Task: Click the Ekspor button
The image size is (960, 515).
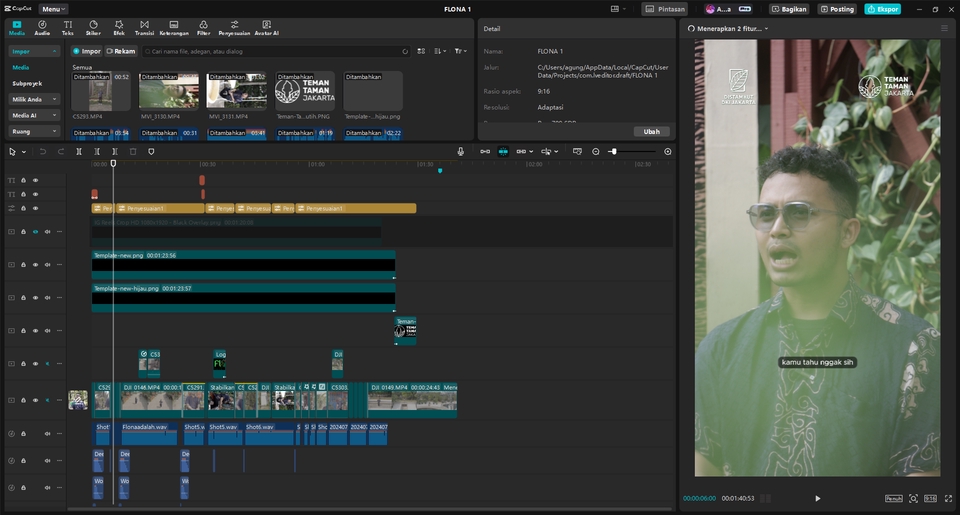Action: 882,9
